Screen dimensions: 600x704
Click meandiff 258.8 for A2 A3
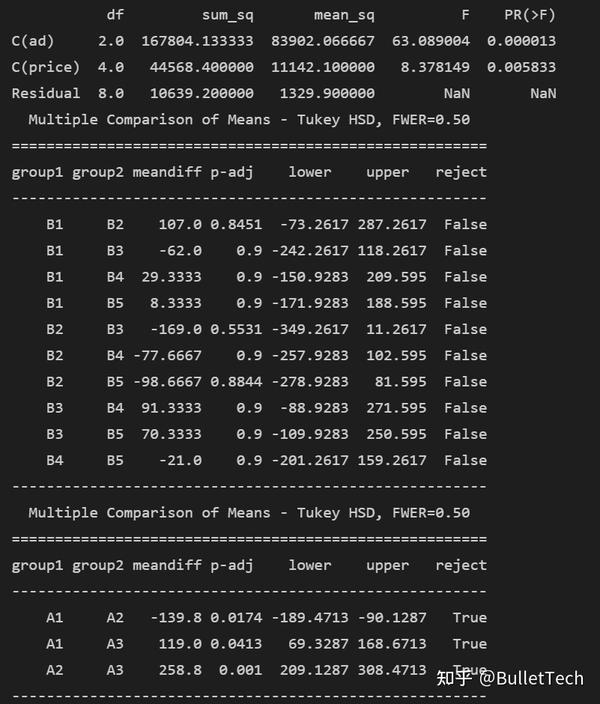[x=180, y=670]
